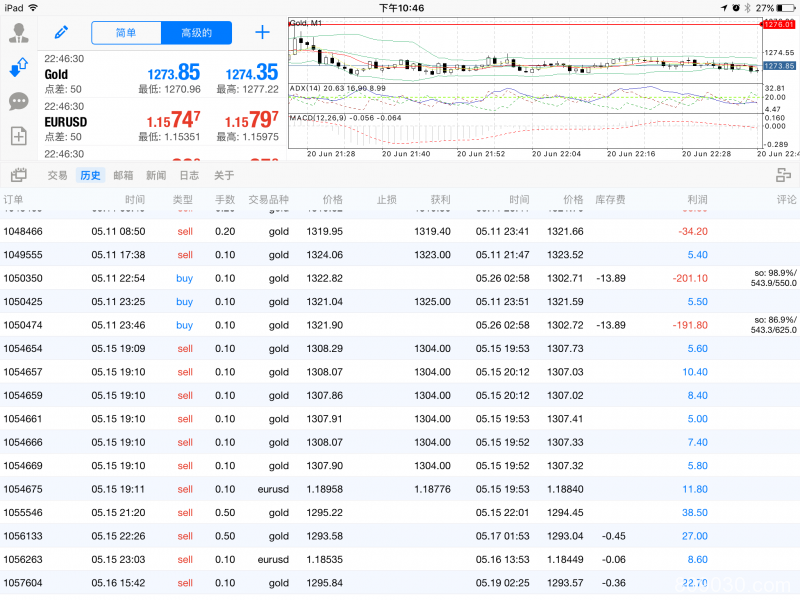Tap the -201.10 profit value
The image size is (800, 600).
(x=690, y=278)
